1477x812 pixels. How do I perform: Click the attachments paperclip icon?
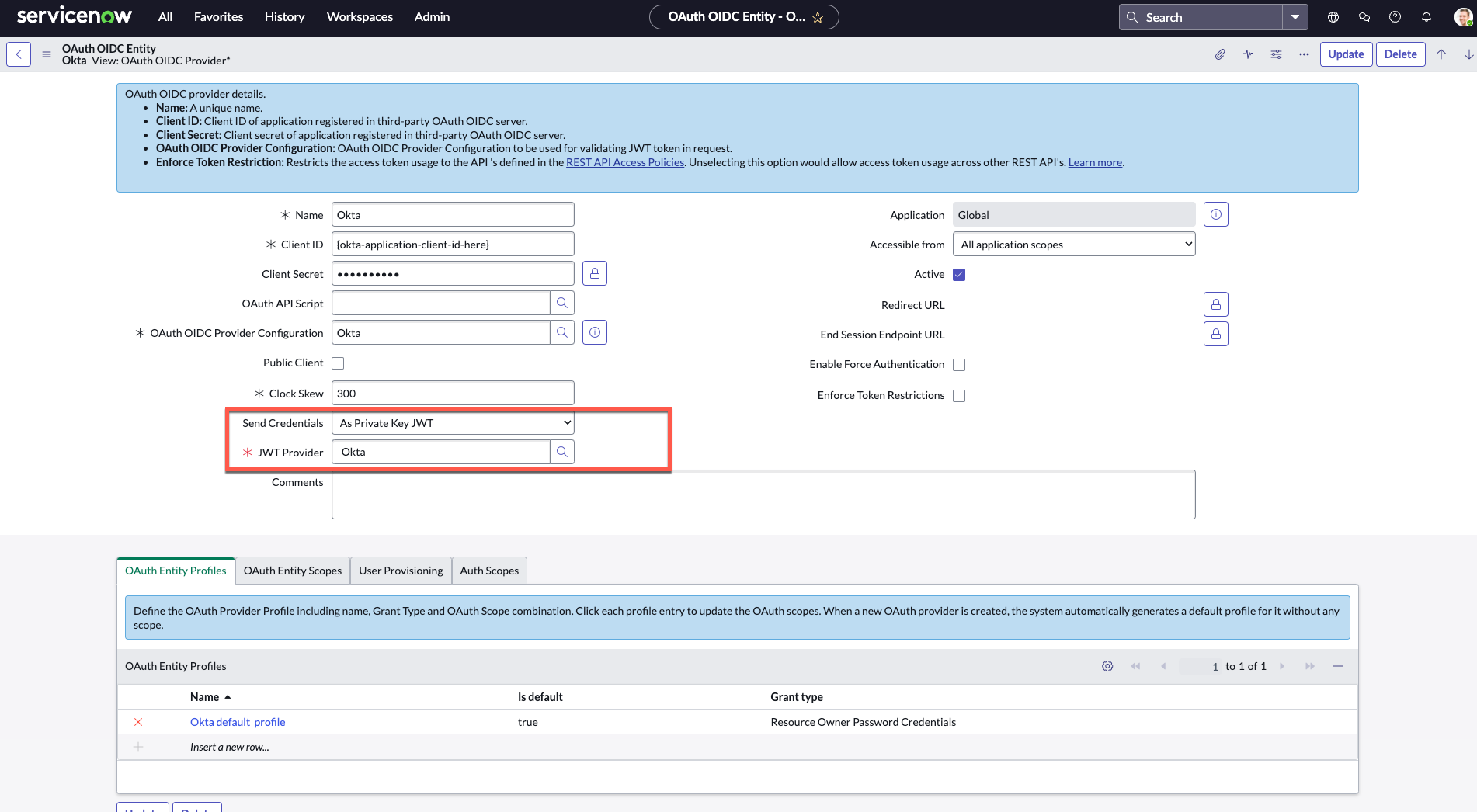[1220, 54]
